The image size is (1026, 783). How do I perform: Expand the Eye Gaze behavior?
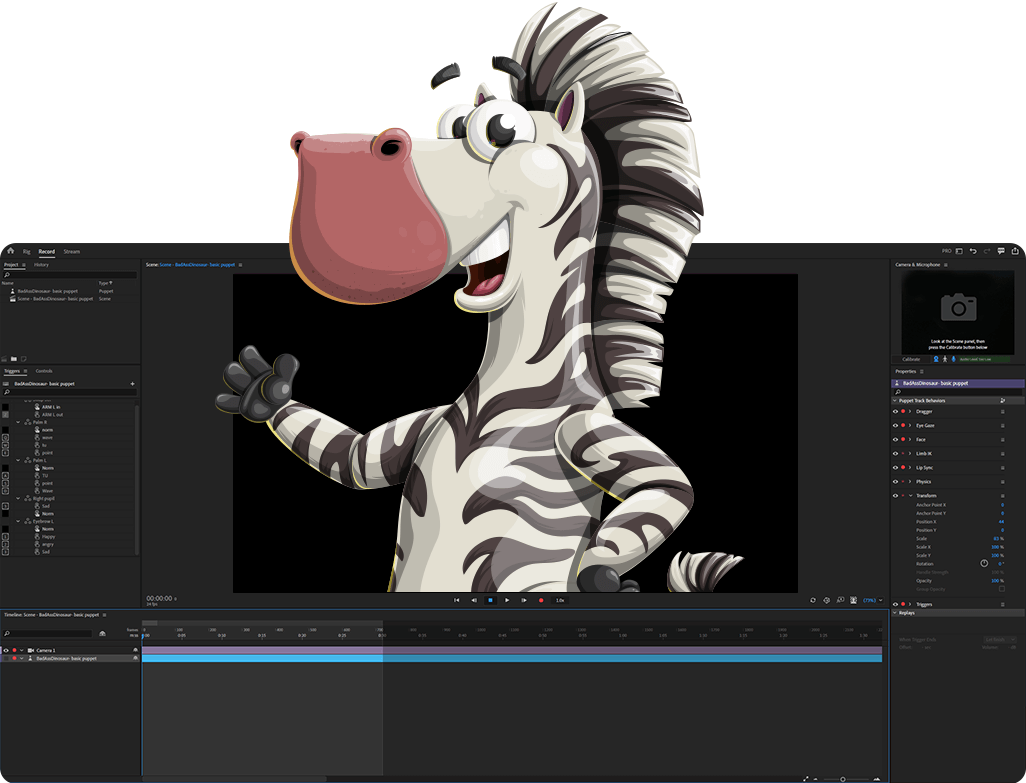click(x=910, y=426)
